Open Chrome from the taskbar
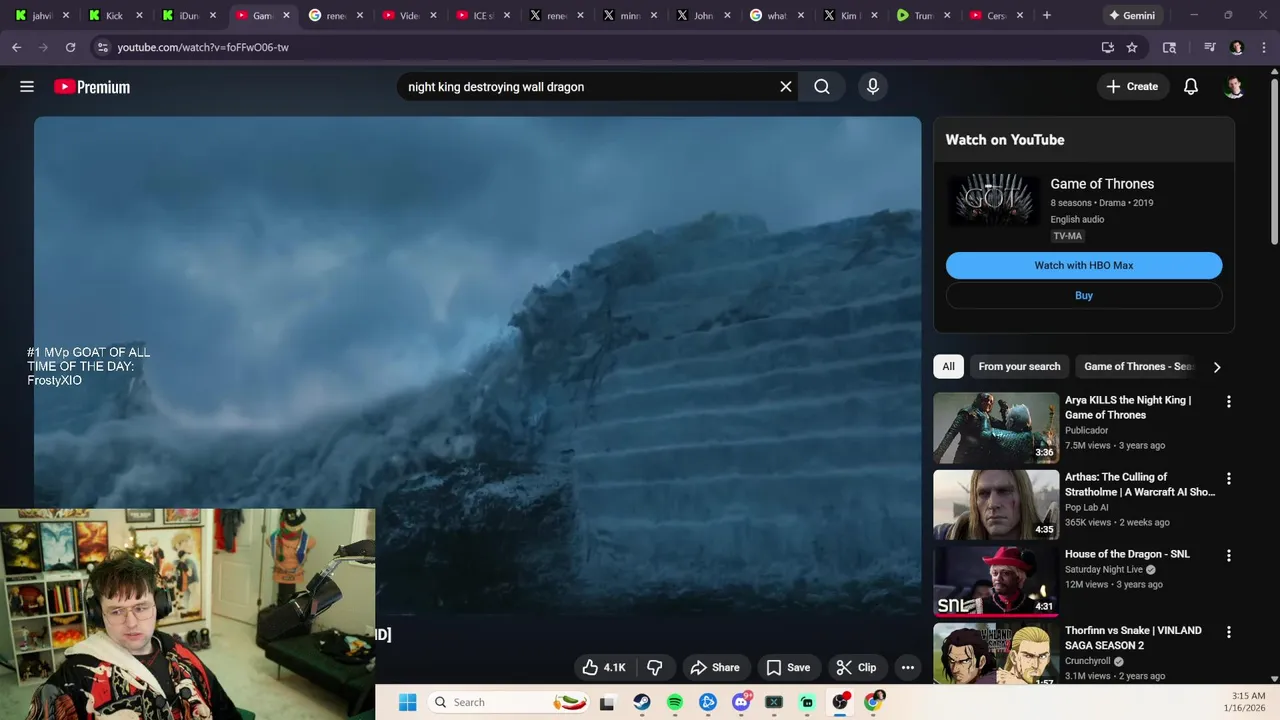 pyautogui.click(x=873, y=702)
